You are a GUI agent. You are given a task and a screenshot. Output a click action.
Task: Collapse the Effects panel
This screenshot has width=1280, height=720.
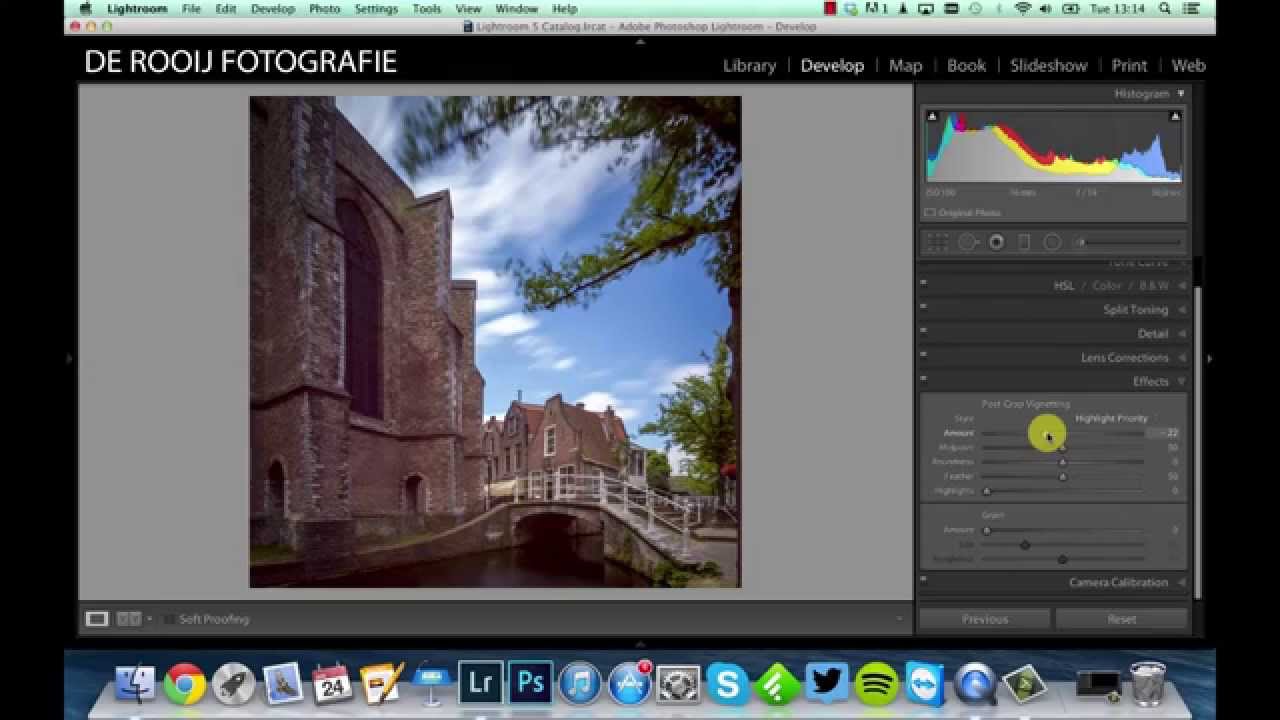pyautogui.click(x=1182, y=382)
